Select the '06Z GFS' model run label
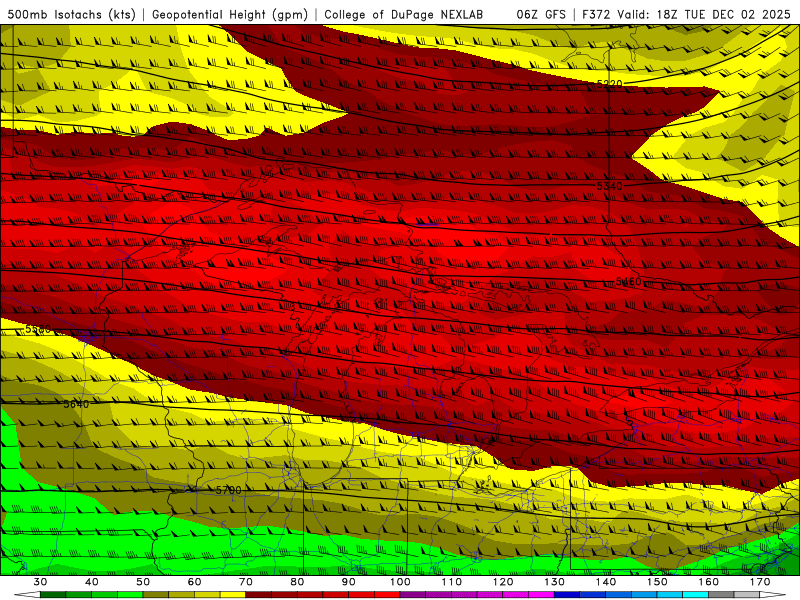The width and height of the screenshot is (800, 600). pyautogui.click(x=541, y=15)
